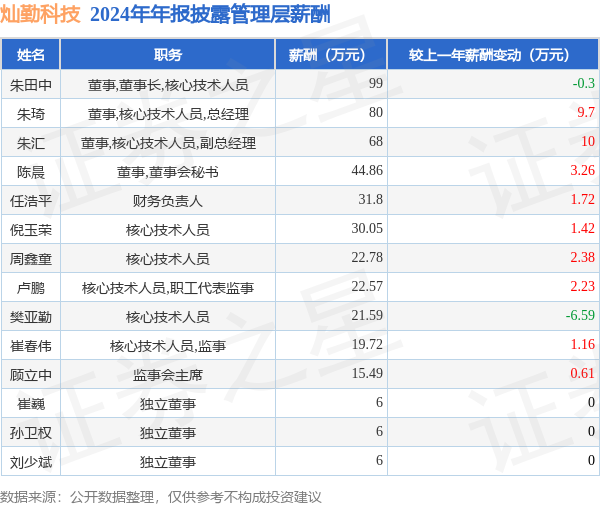Select the name 周鑫童
Viewport: 600px width, 506px height.
(x=31, y=259)
